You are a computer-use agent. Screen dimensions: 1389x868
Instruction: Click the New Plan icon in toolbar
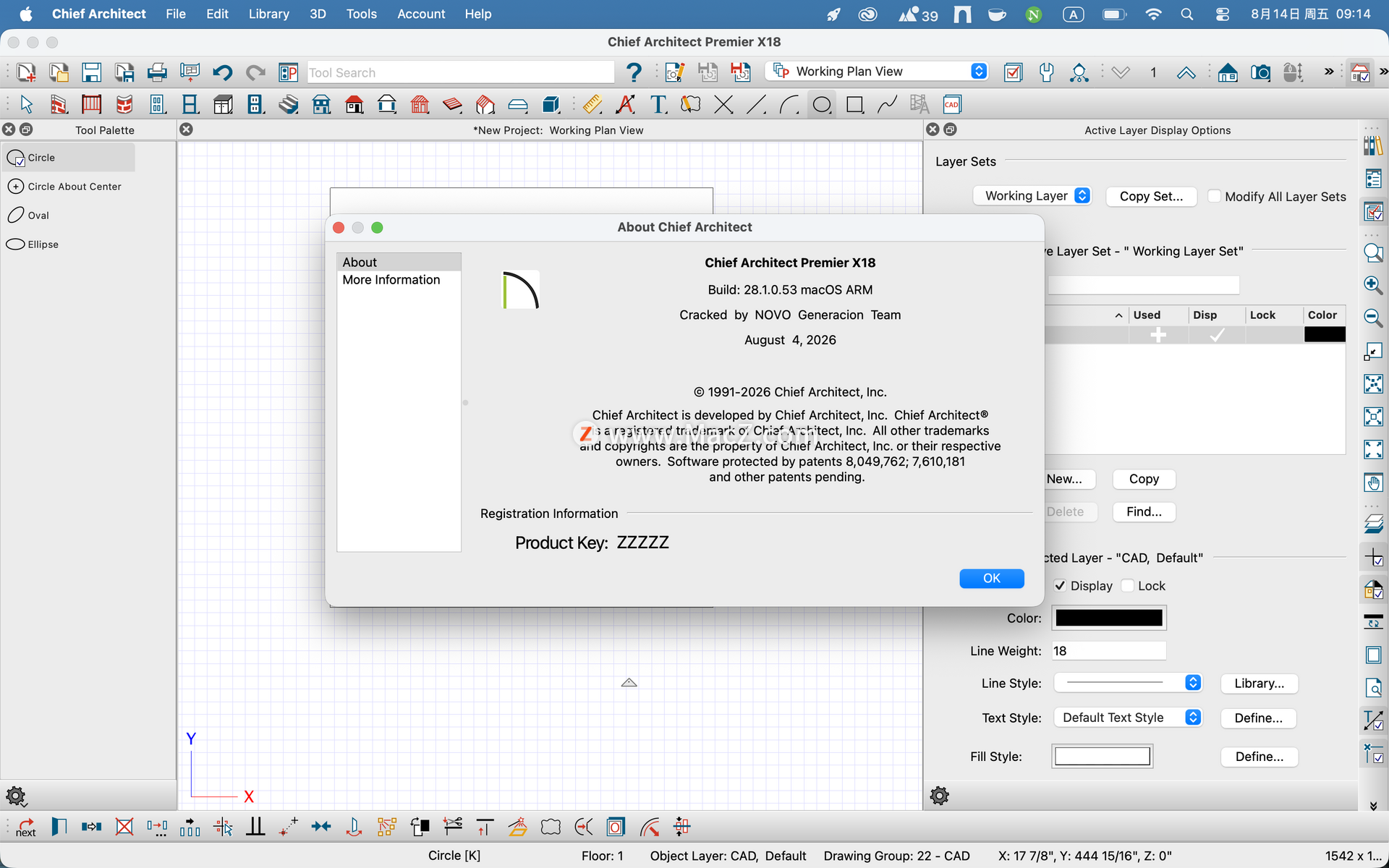coord(26,72)
